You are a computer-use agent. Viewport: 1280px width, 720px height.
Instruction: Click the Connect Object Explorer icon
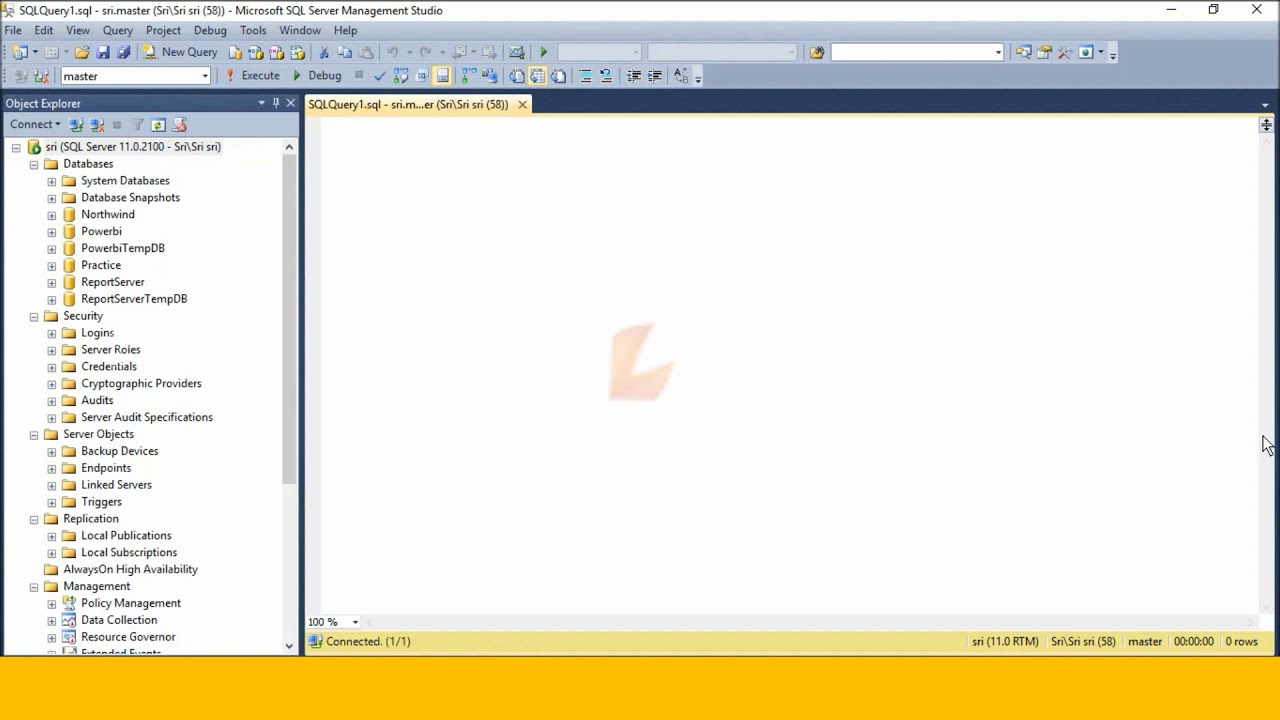coord(76,125)
